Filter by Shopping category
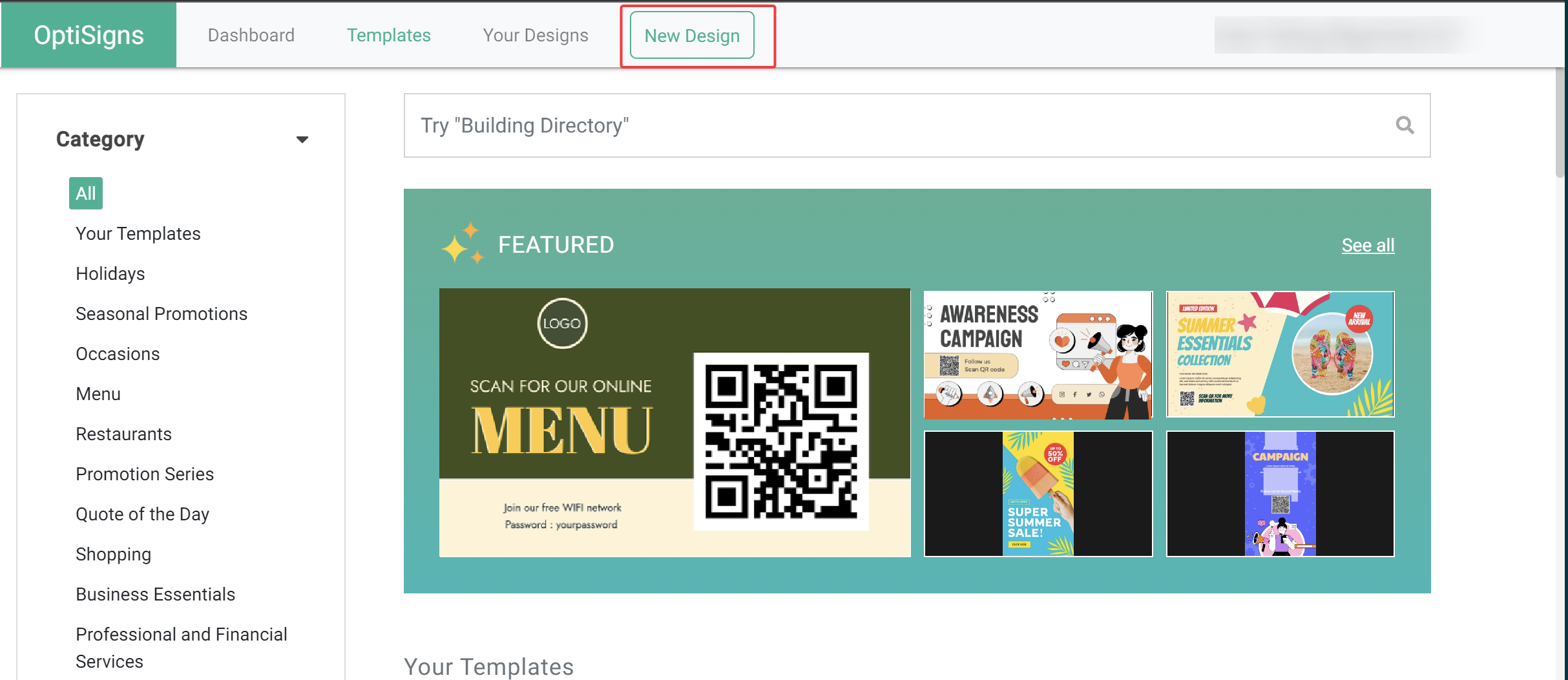 coord(114,554)
